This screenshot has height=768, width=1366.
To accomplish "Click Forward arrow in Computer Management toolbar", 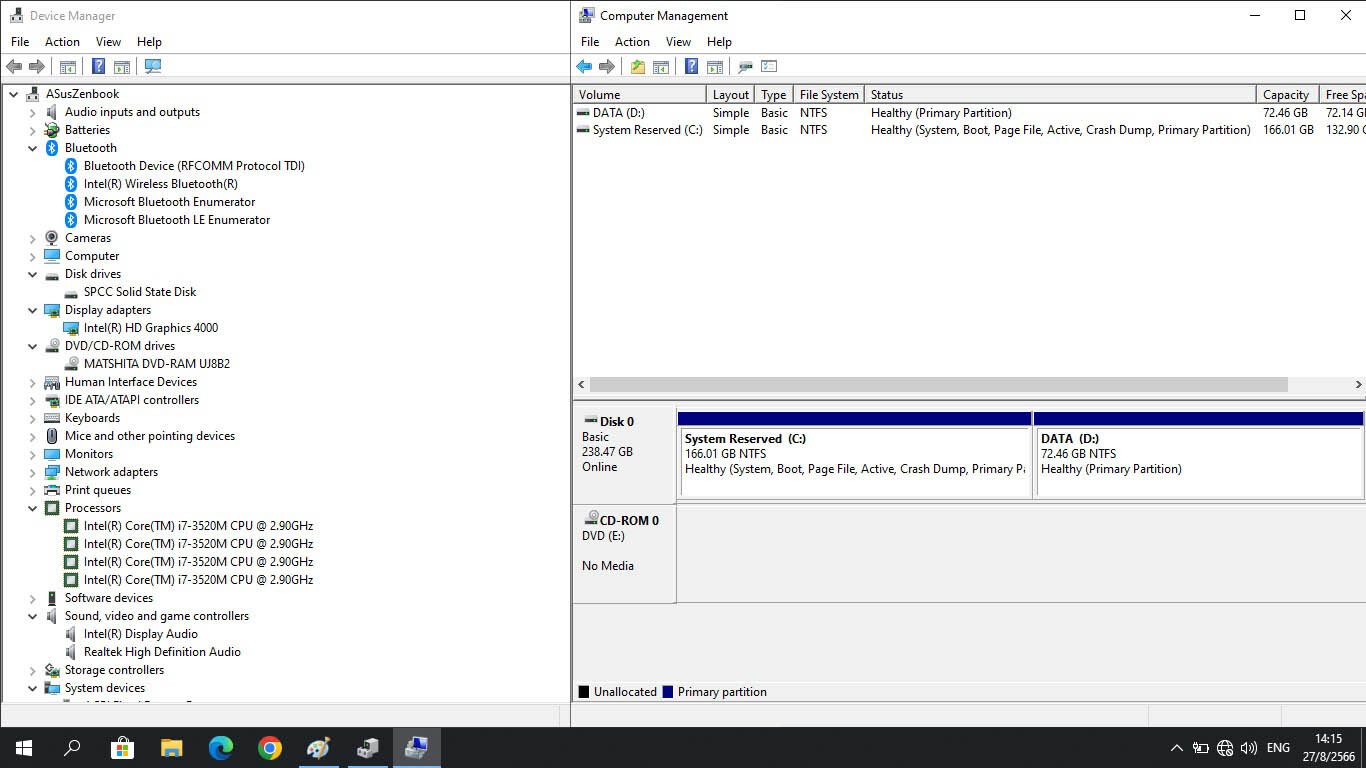I will 607,67.
